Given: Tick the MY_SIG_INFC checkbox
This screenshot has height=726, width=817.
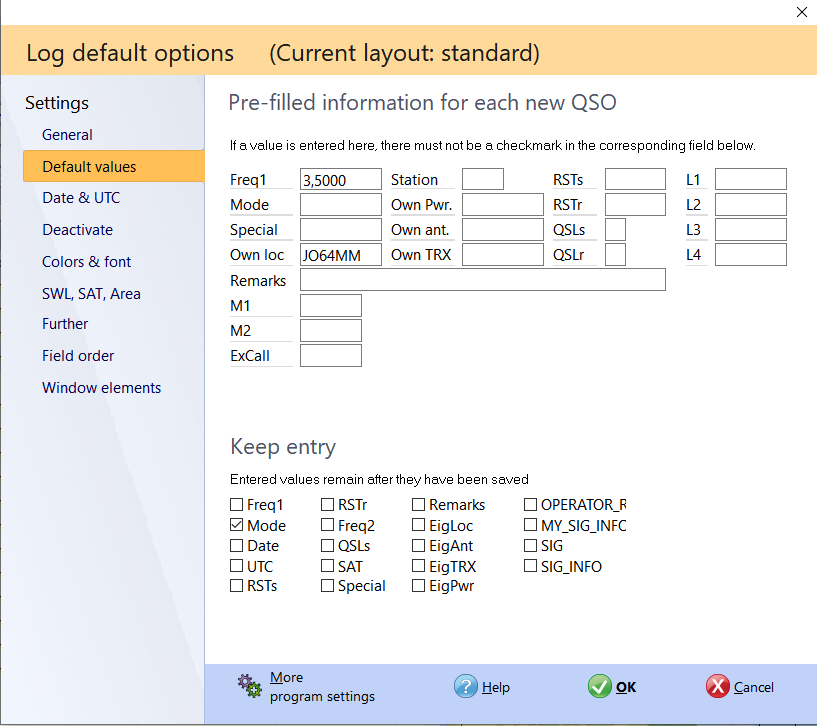Looking at the screenshot, I should [530, 525].
